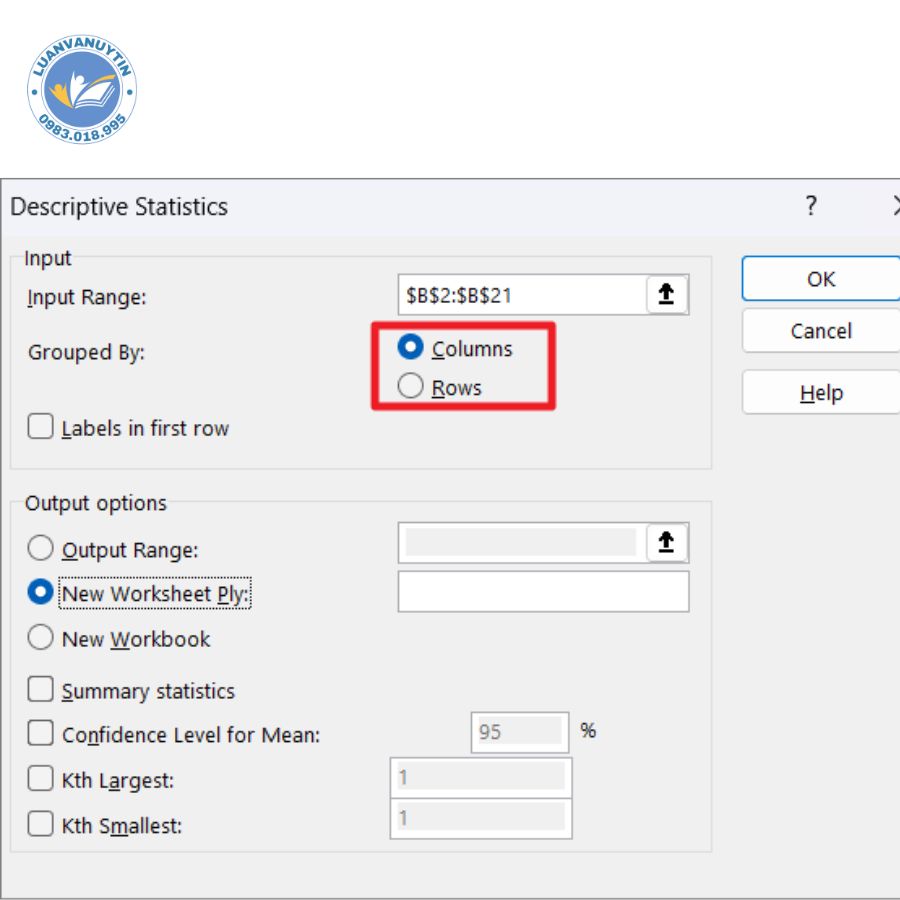Select the Columns grouping option

[x=411, y=348]
